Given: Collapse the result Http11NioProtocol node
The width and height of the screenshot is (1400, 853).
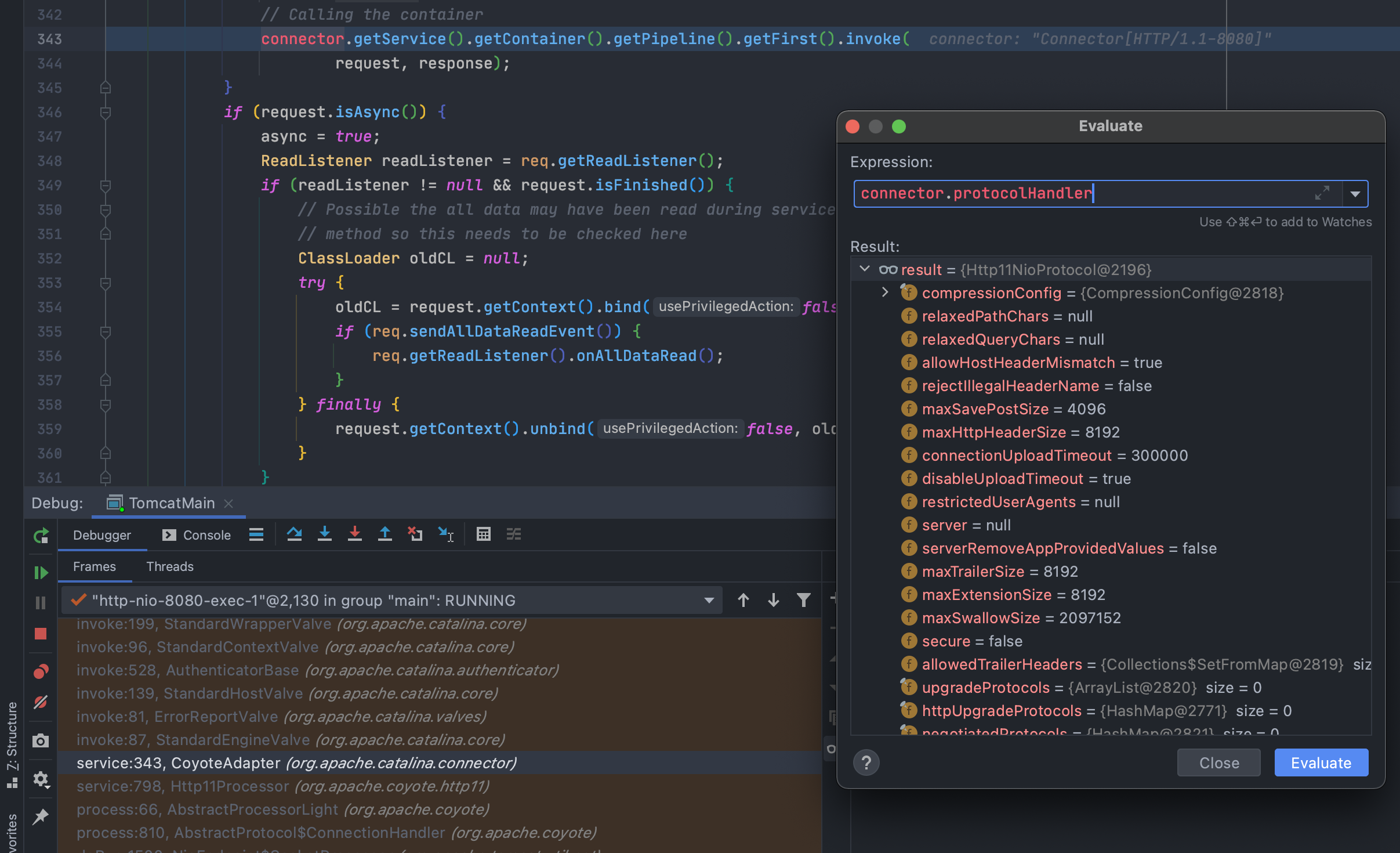Looking at the screenshot, I should pos(865,269).
